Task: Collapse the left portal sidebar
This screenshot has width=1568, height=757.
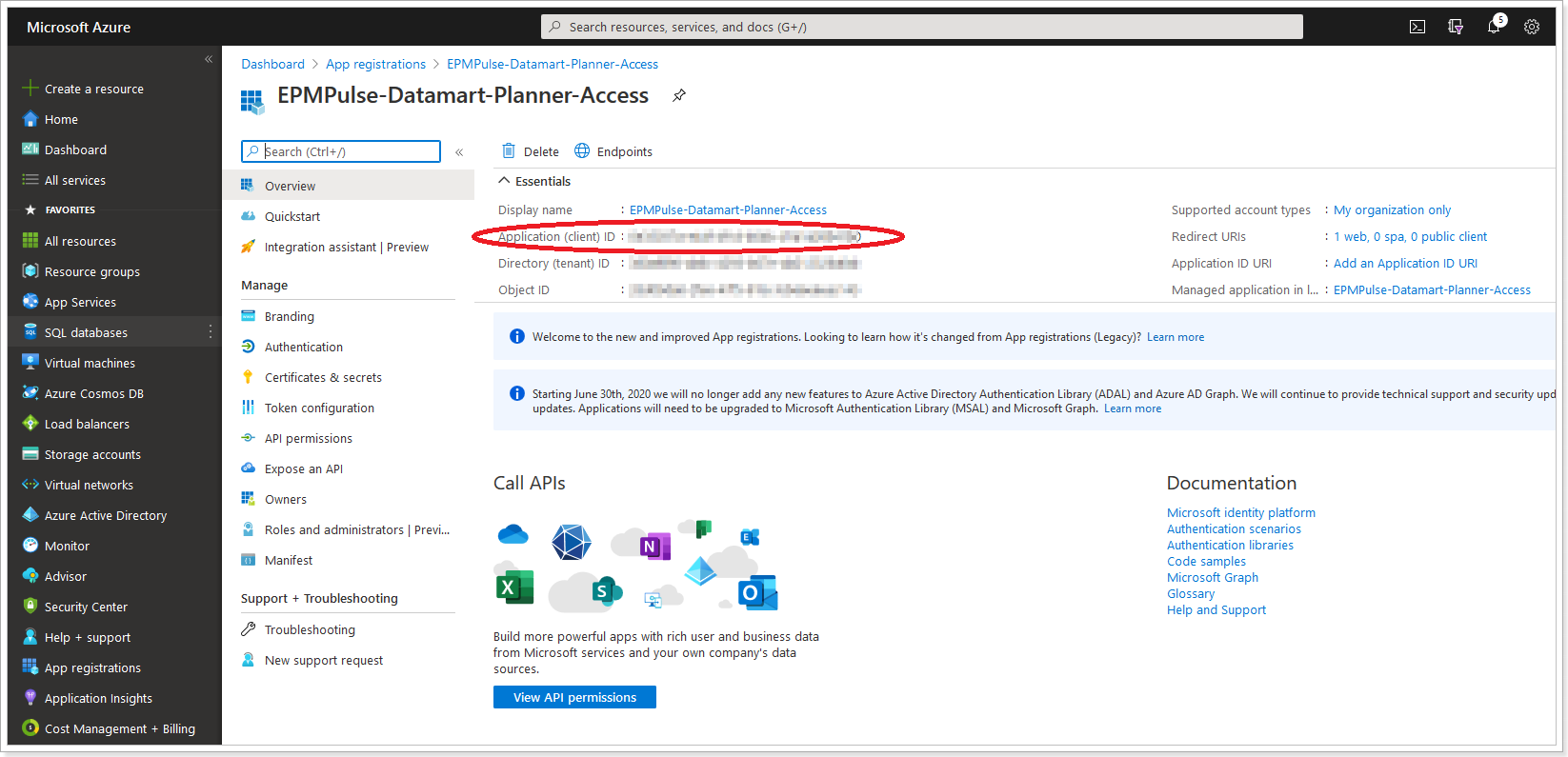Action: click(x=209, y=59)
